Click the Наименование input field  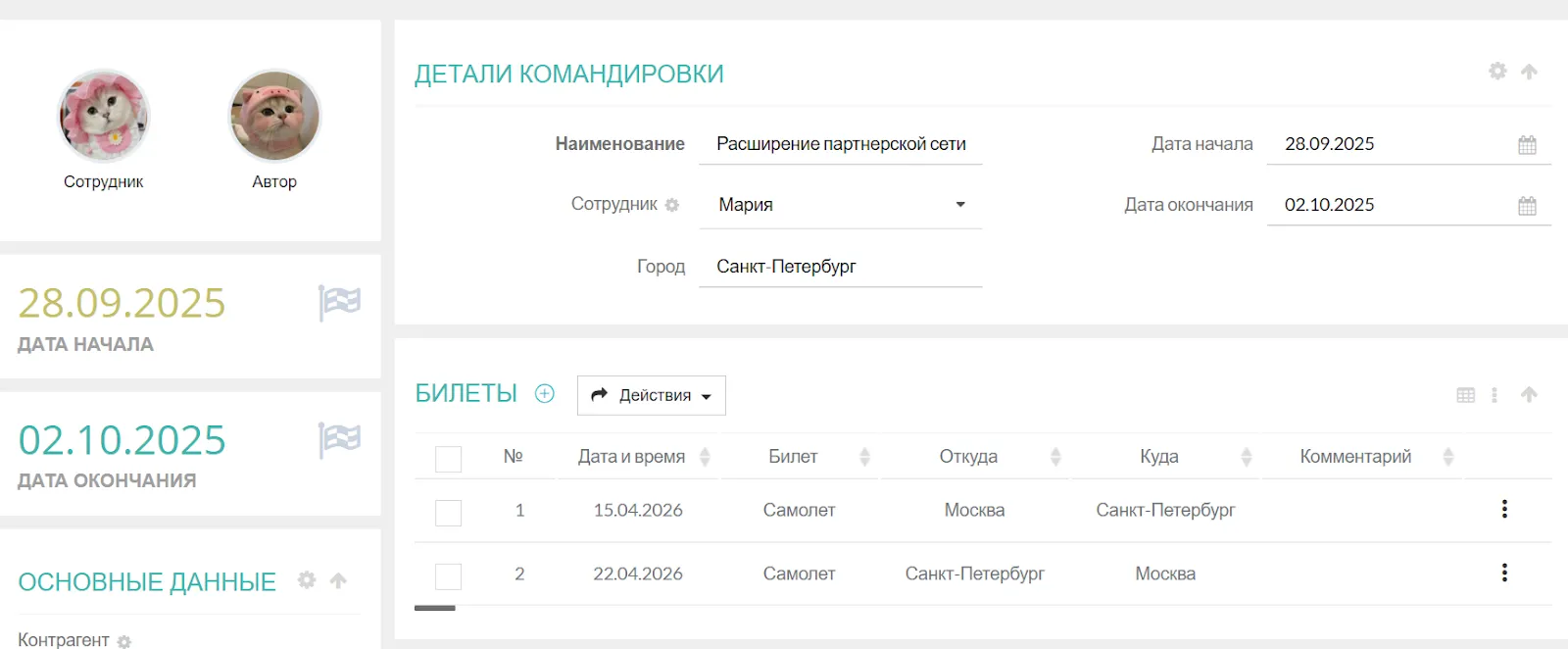coord(840,144)
